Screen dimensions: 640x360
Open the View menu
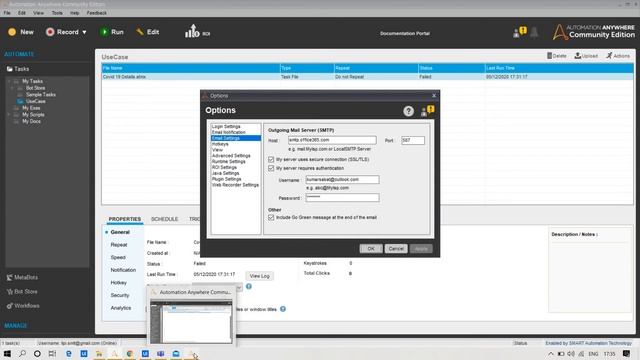tap(38, 13)
